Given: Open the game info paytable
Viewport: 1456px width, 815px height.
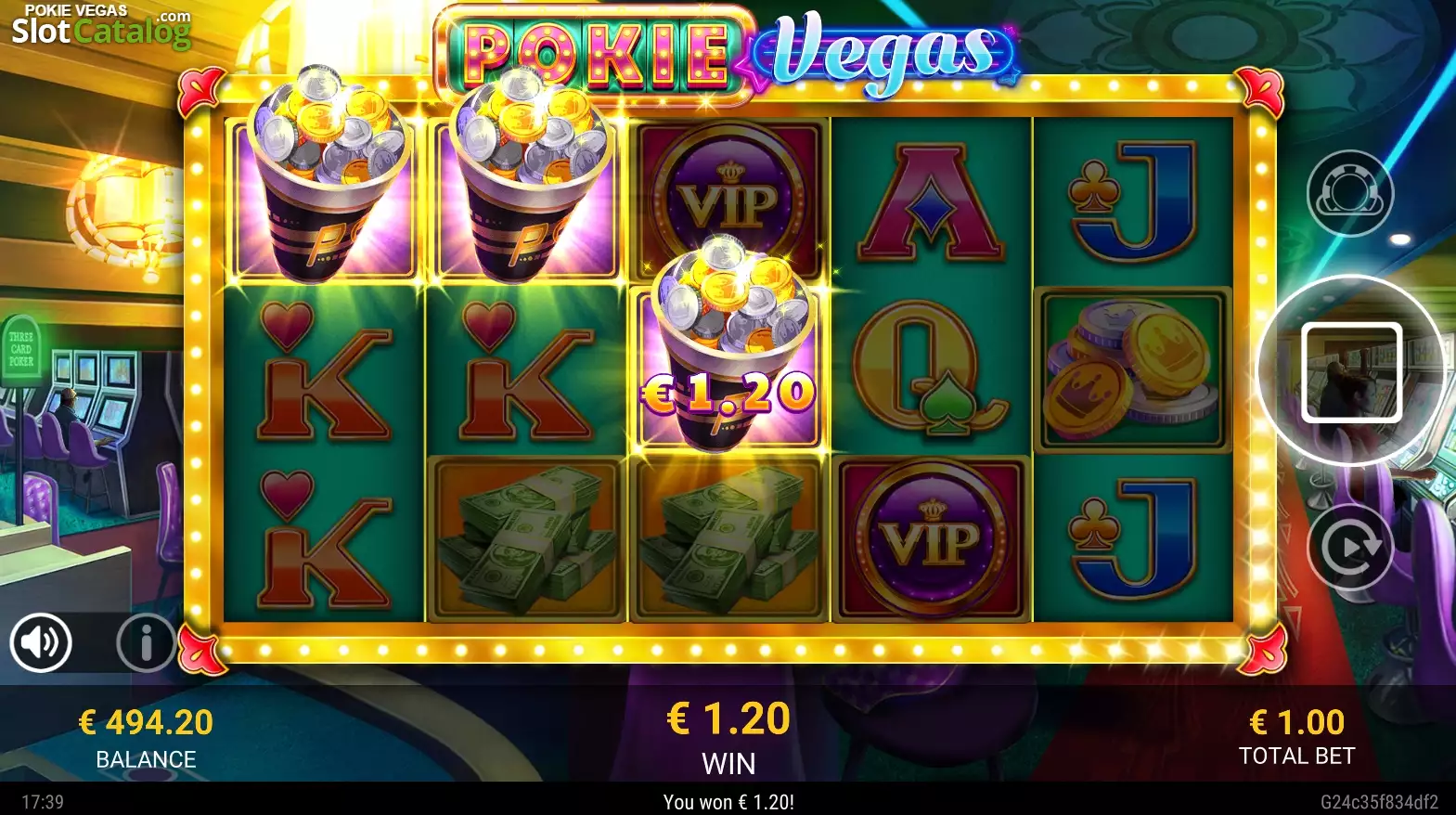Looking at the screenshot, I should (x=146, y=642).
